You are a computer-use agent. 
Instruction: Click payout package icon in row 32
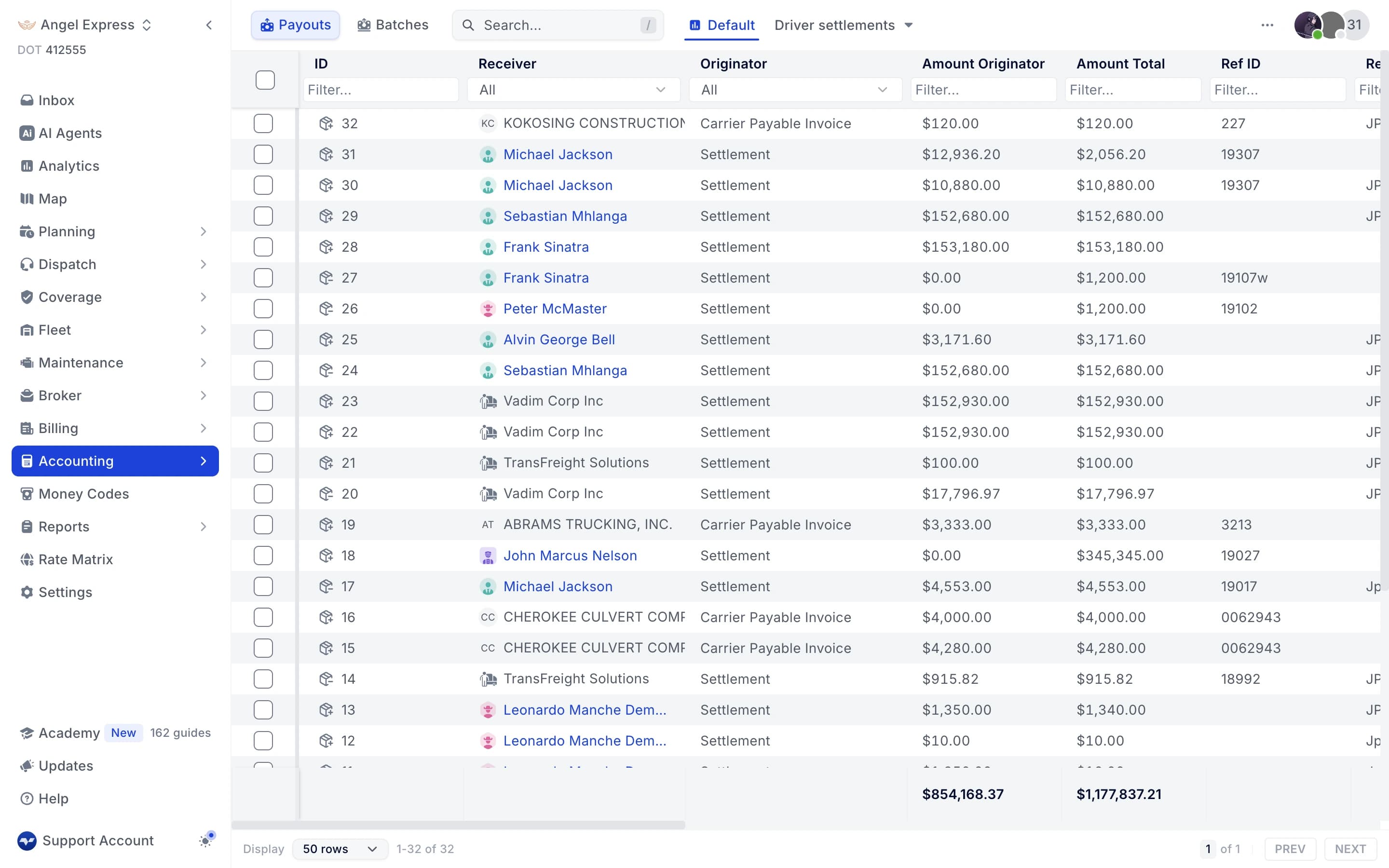tap(326, 123)
